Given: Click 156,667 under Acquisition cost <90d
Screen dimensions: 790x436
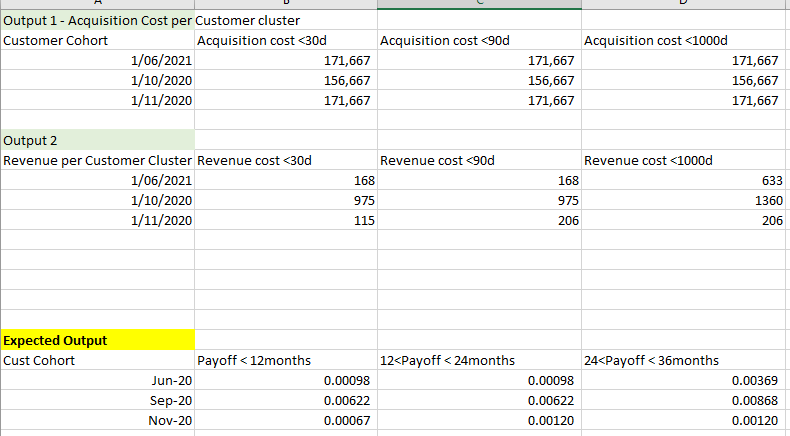Looking at the screenshot, I should pyautogui.click(x=479, y=80).
